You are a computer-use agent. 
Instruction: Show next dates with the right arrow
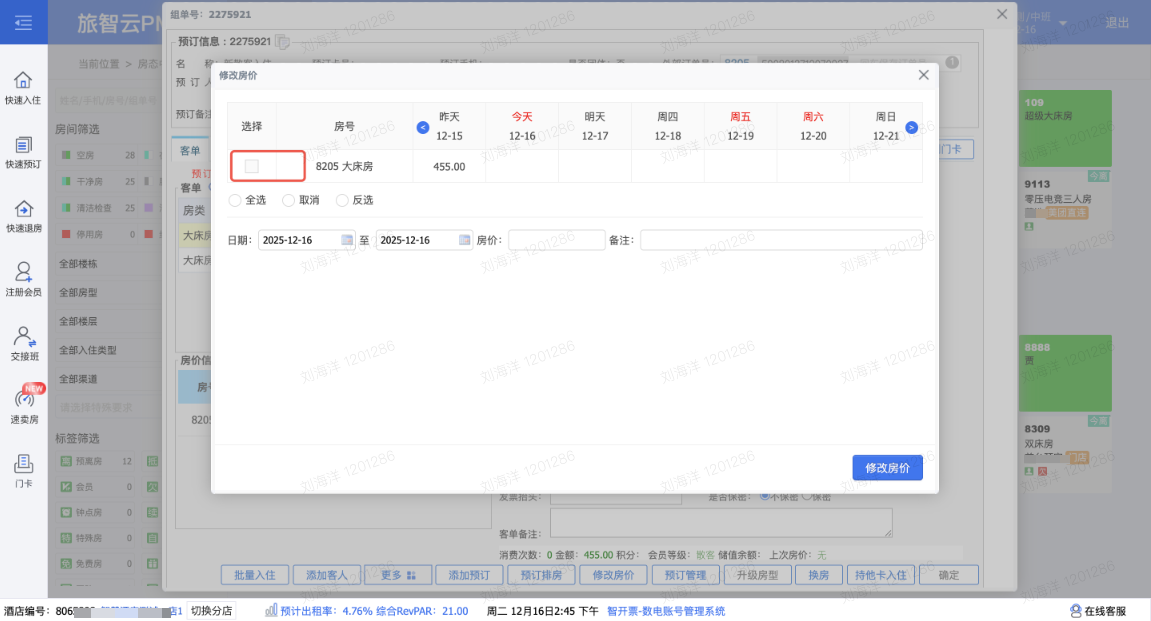[911, 127]
